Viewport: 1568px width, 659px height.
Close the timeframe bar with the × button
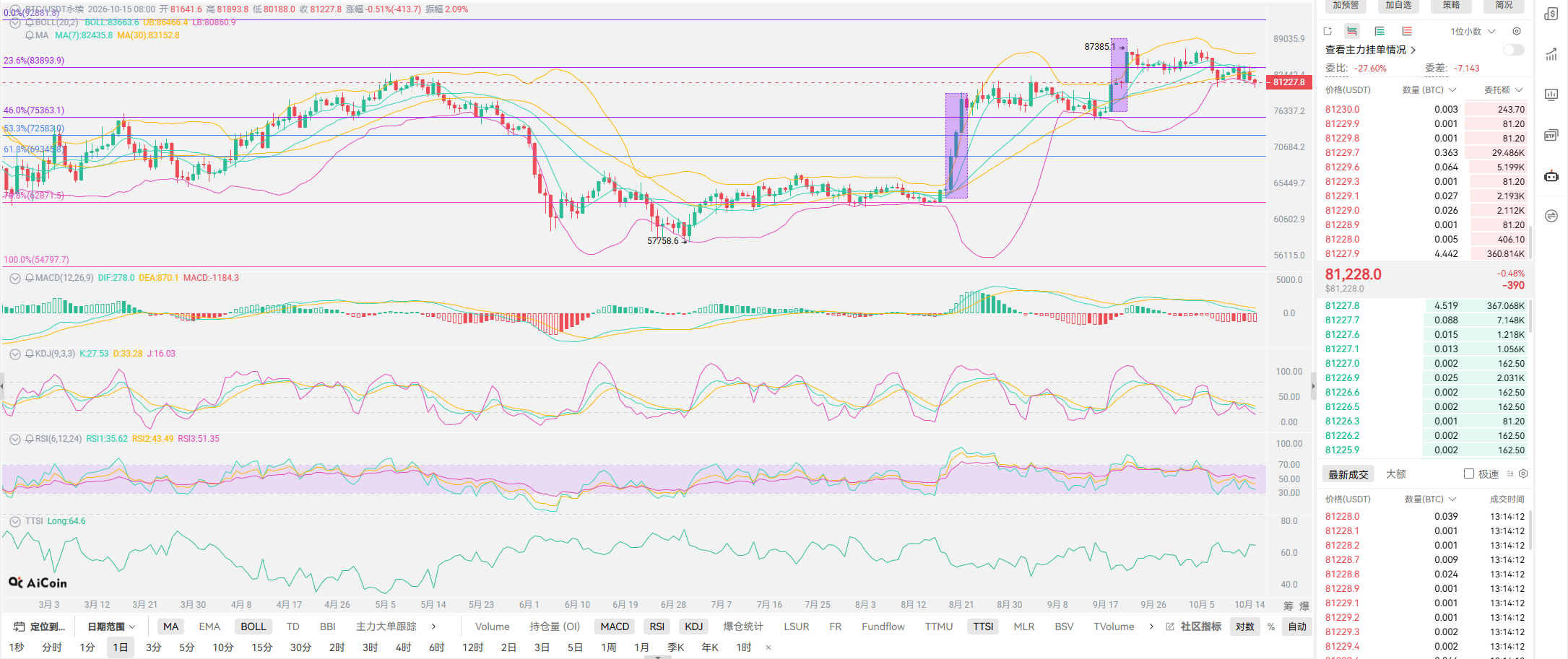pos(768,647)
